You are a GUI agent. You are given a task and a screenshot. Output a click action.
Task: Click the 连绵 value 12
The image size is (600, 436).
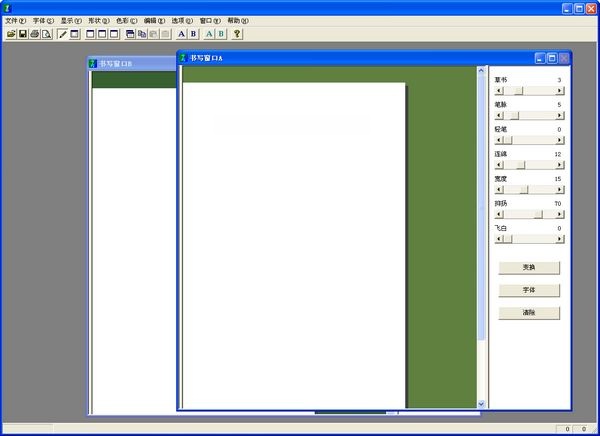558,154
